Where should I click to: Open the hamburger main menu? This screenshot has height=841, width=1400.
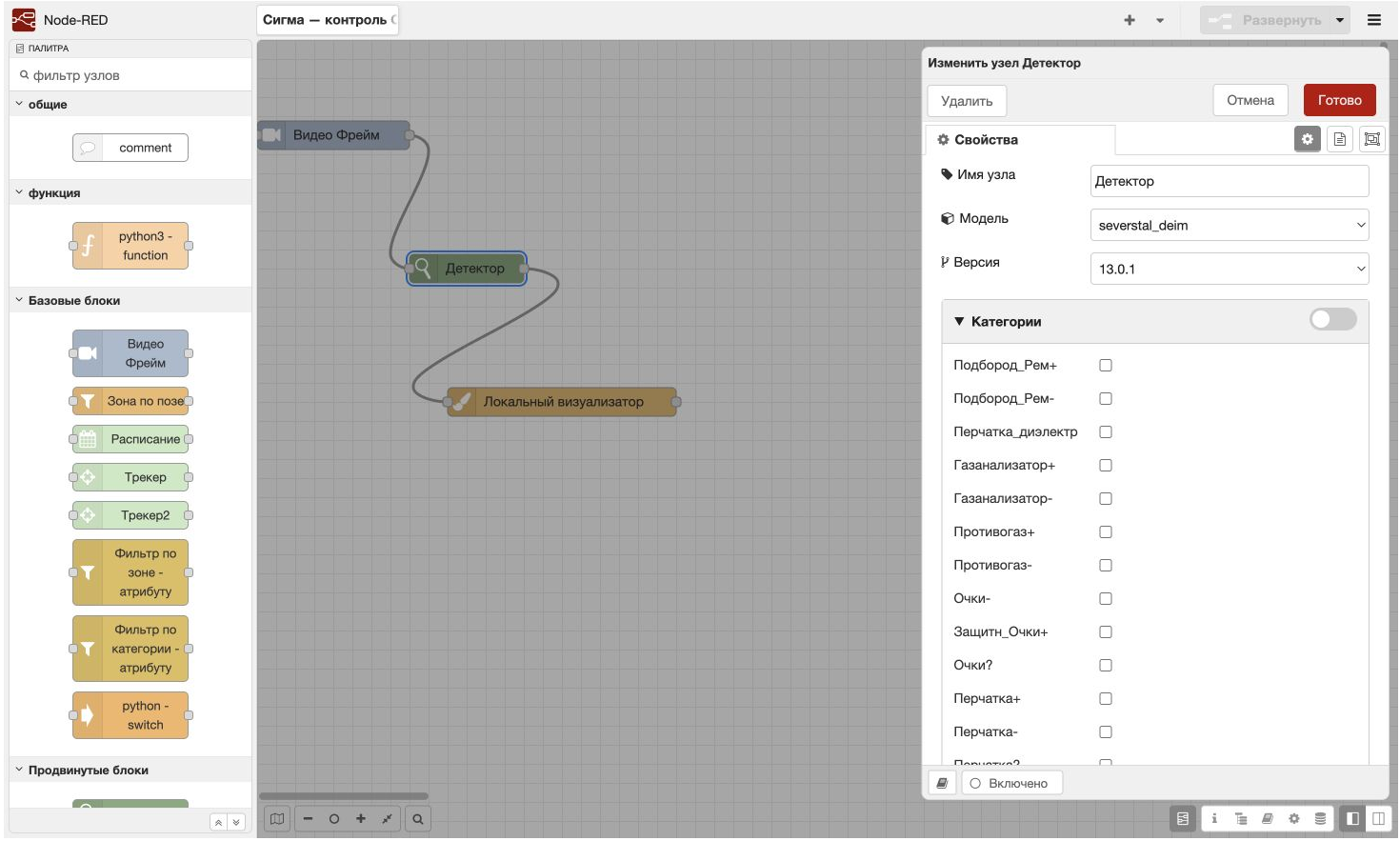[1374, 20]
